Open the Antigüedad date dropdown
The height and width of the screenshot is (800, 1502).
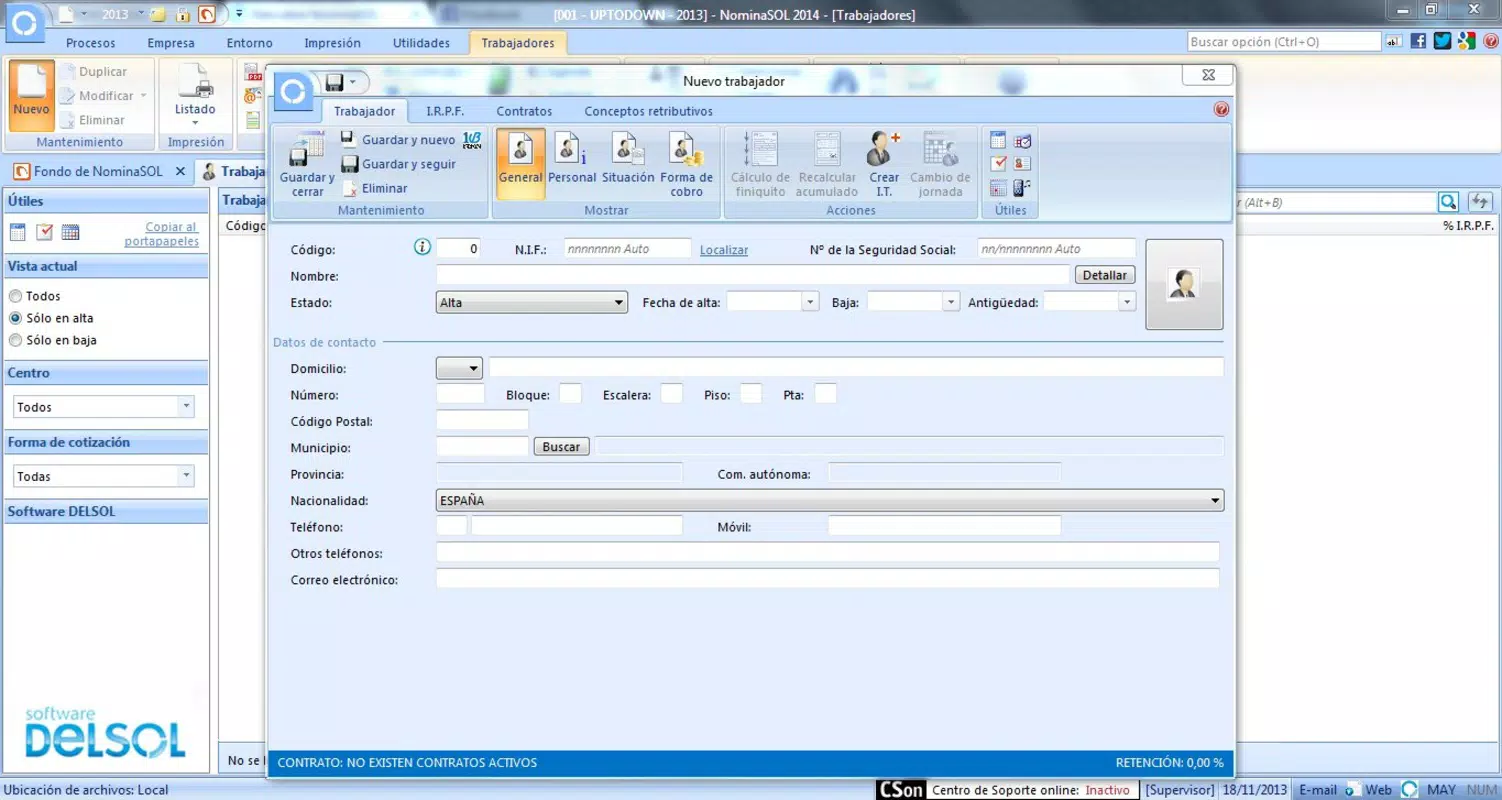[x=1128, y=302]
